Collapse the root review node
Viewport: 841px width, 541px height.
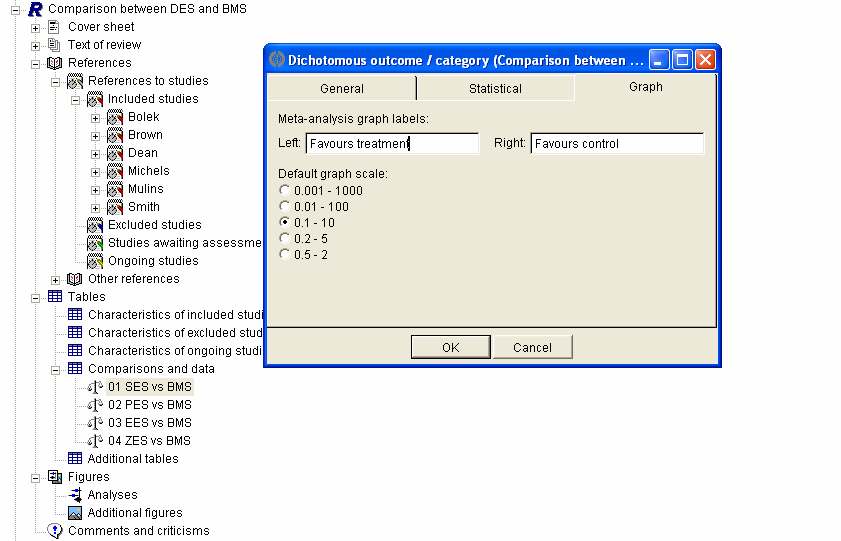coord(16,10)
